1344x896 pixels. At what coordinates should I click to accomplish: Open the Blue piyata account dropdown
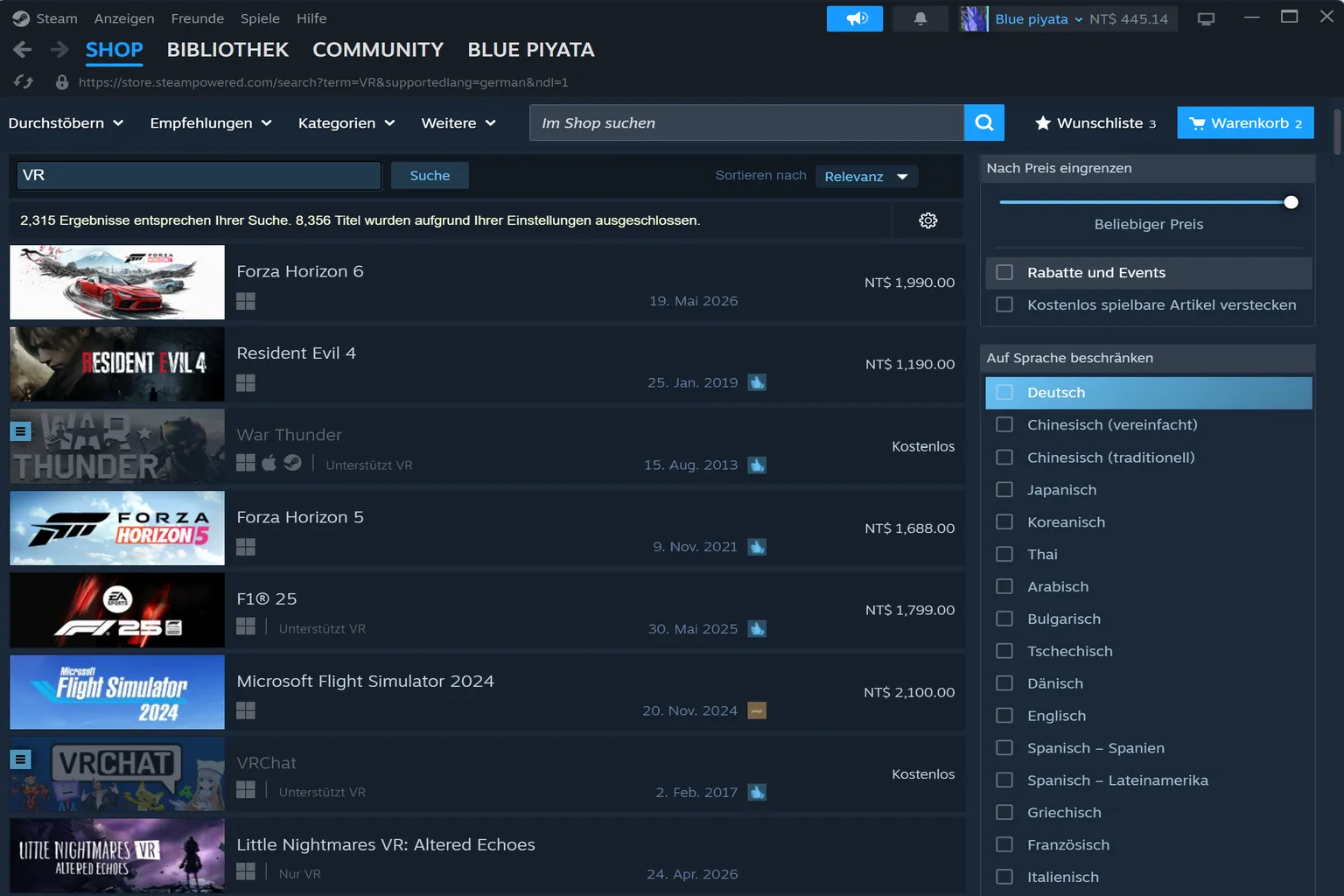[1039, 19]
